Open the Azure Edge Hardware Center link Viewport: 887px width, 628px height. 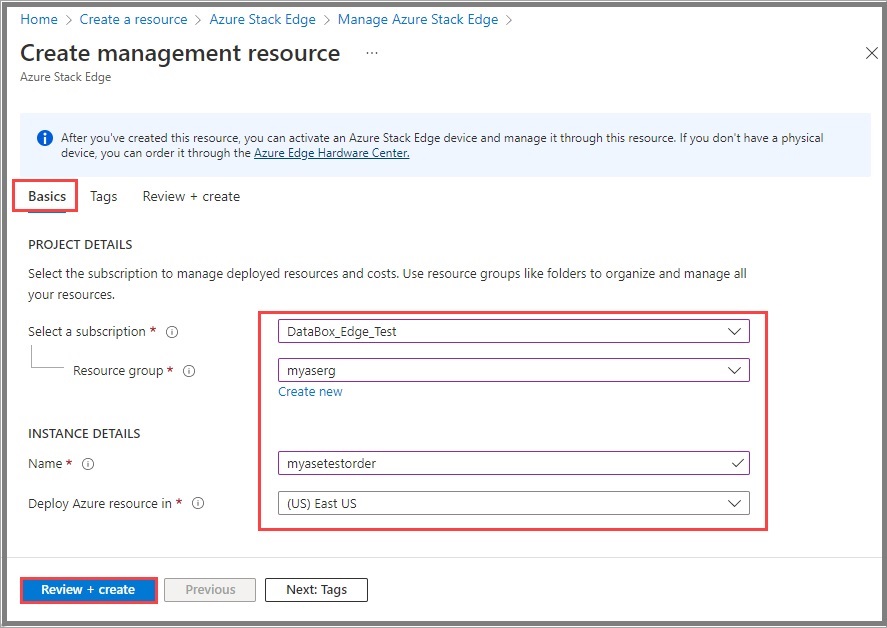pyautogui.click(x=331, y=153)
